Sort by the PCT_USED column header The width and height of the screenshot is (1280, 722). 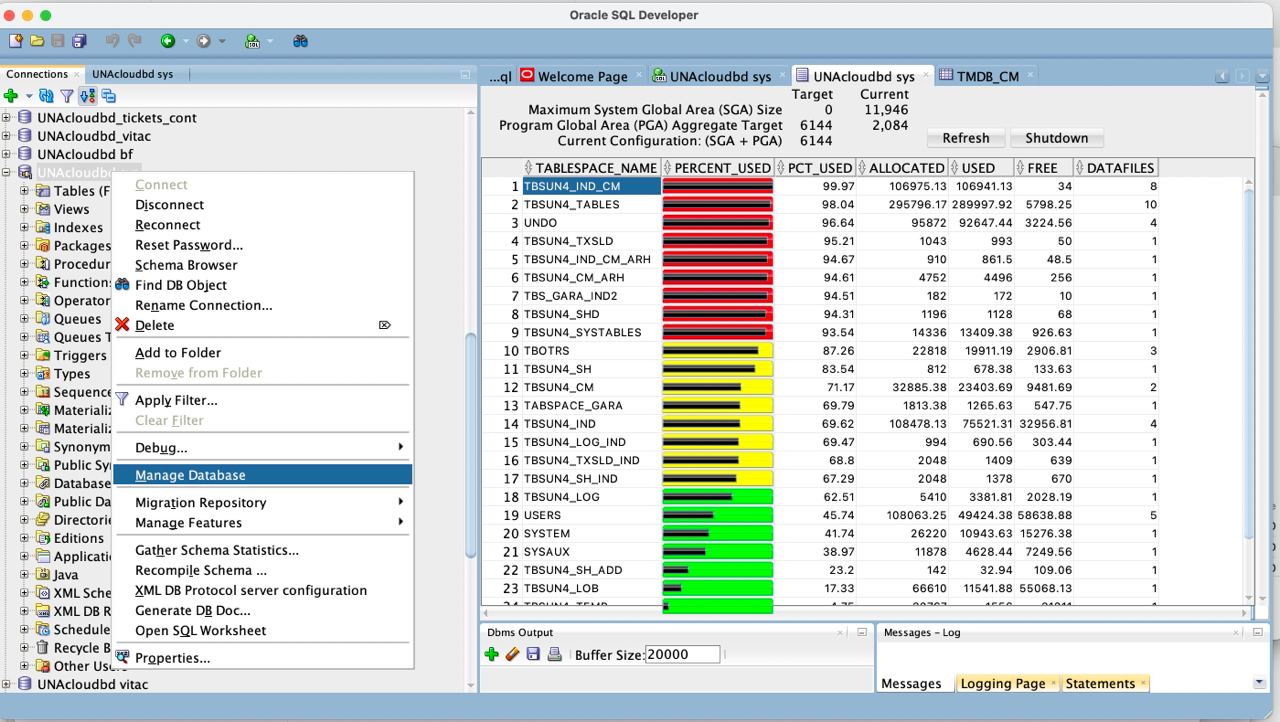tap(816, 168)
